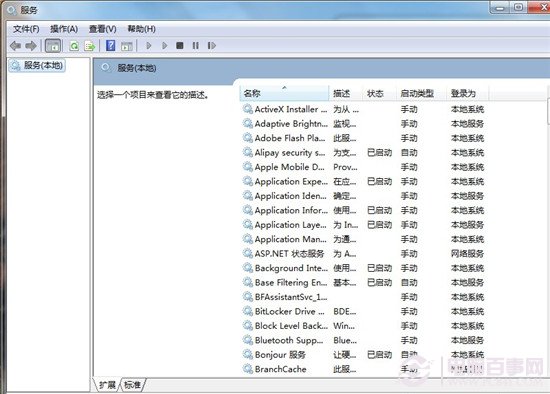550x394 pixels.
Task: Click the ActiveX Installer service gear icon
Action: point(248,109)
